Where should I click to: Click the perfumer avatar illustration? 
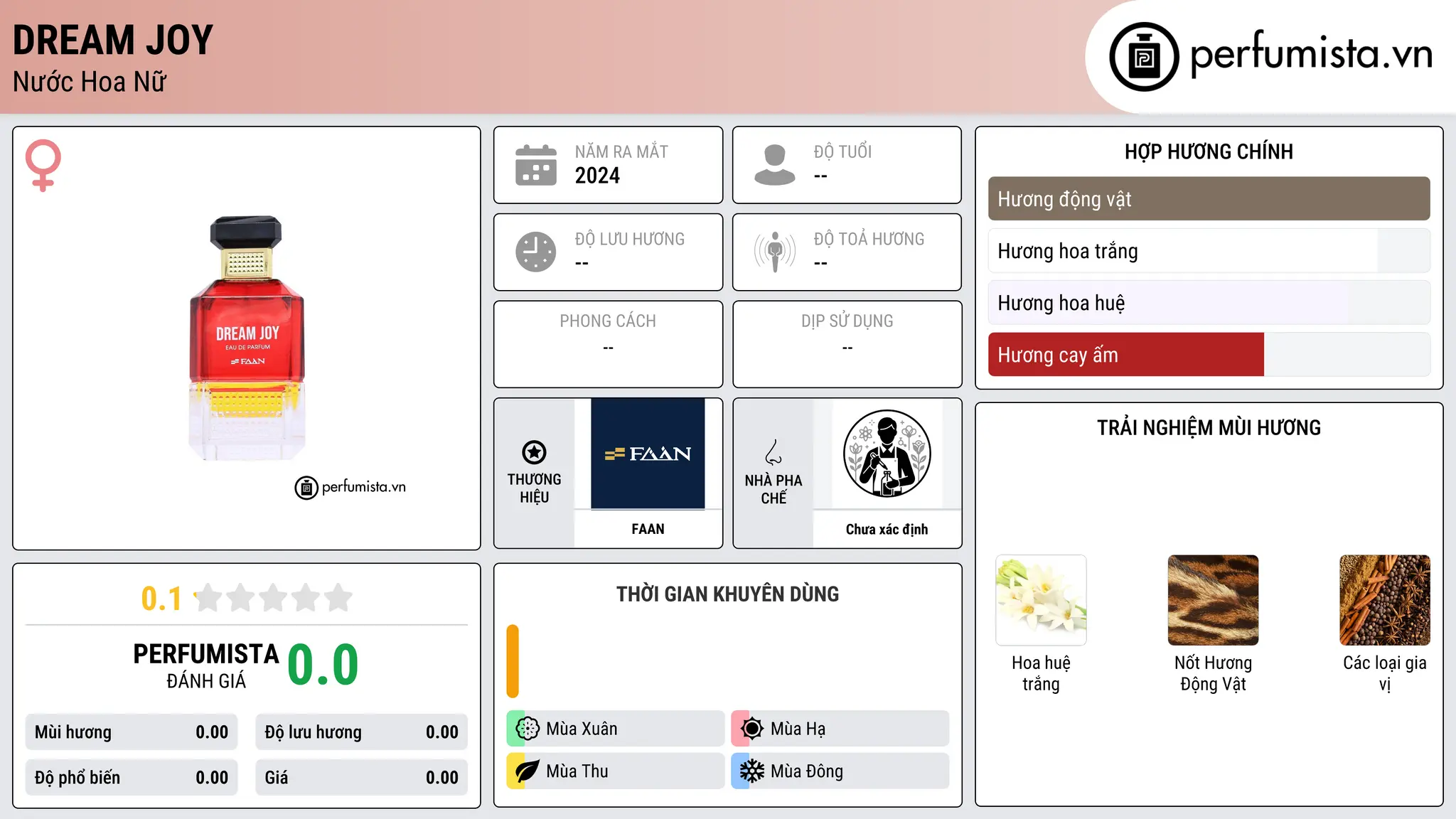887,454
